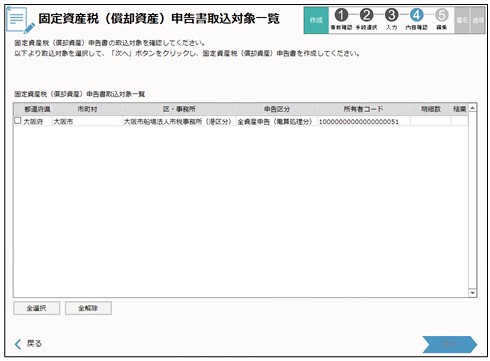Tick the checkbox for the 大阪府 row
This screenshot has height=361, width=490.
click(18, 121)
